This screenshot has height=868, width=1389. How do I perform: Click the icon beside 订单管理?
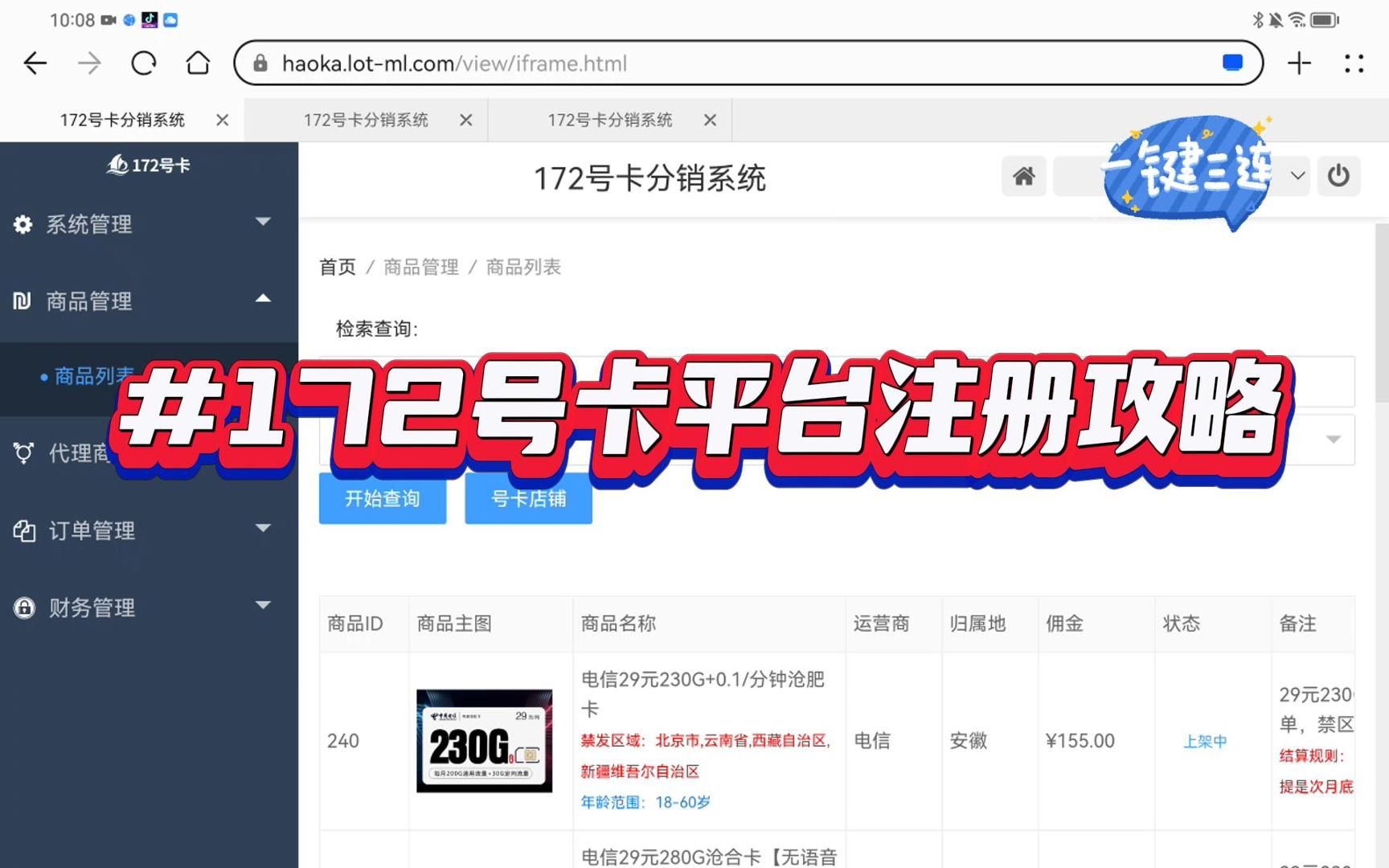(24, 530)
